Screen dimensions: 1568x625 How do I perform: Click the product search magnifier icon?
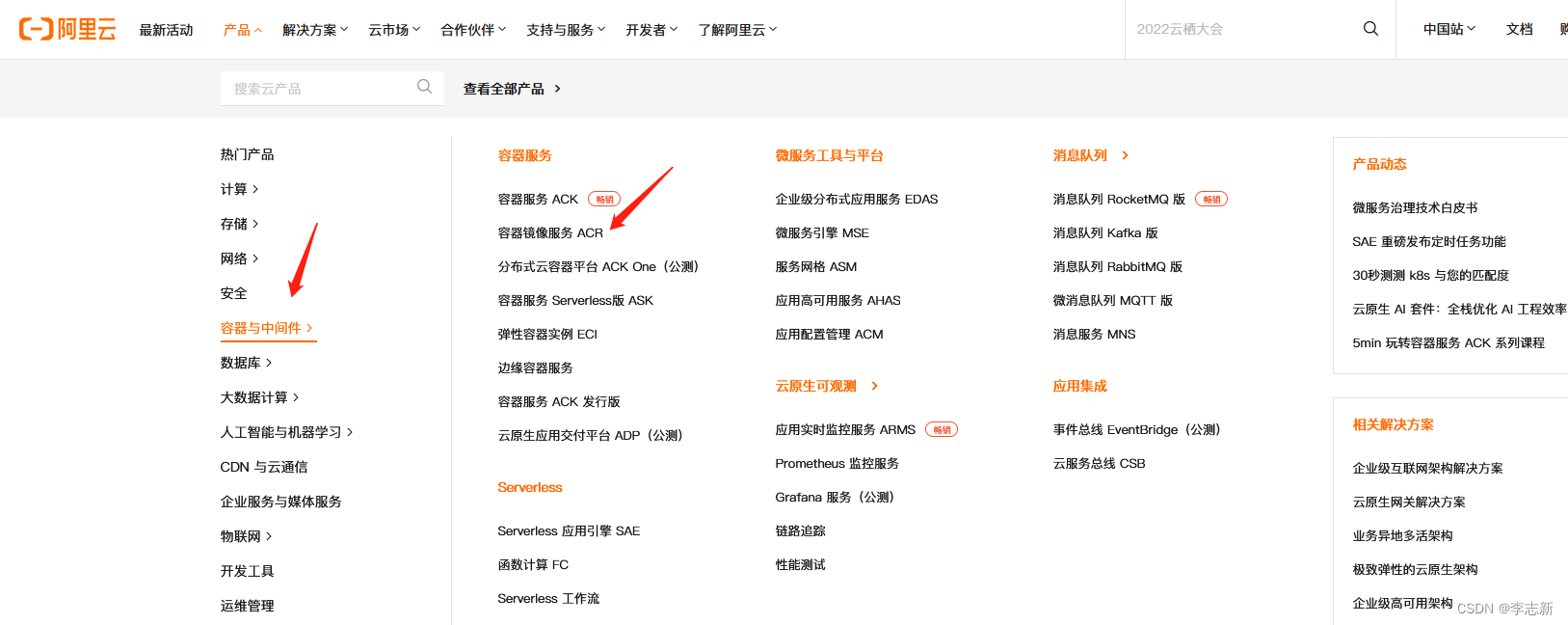[424, 87]
